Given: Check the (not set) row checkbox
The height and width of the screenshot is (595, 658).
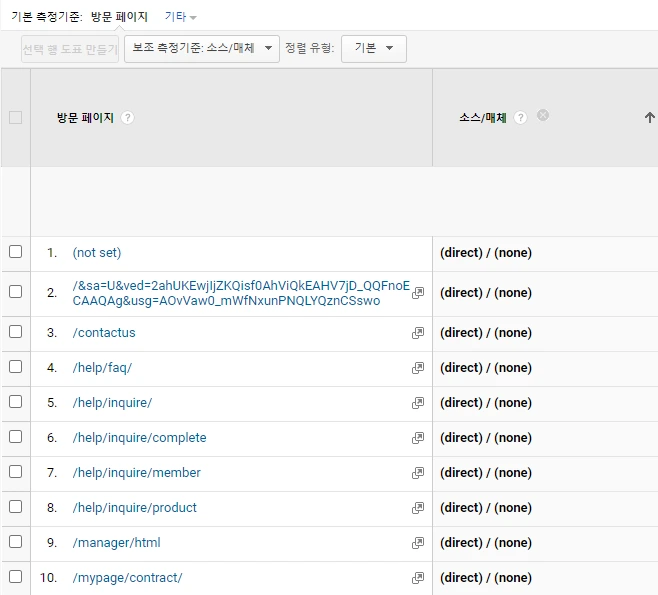Looking at the screenshot, I should coord(16,252).
